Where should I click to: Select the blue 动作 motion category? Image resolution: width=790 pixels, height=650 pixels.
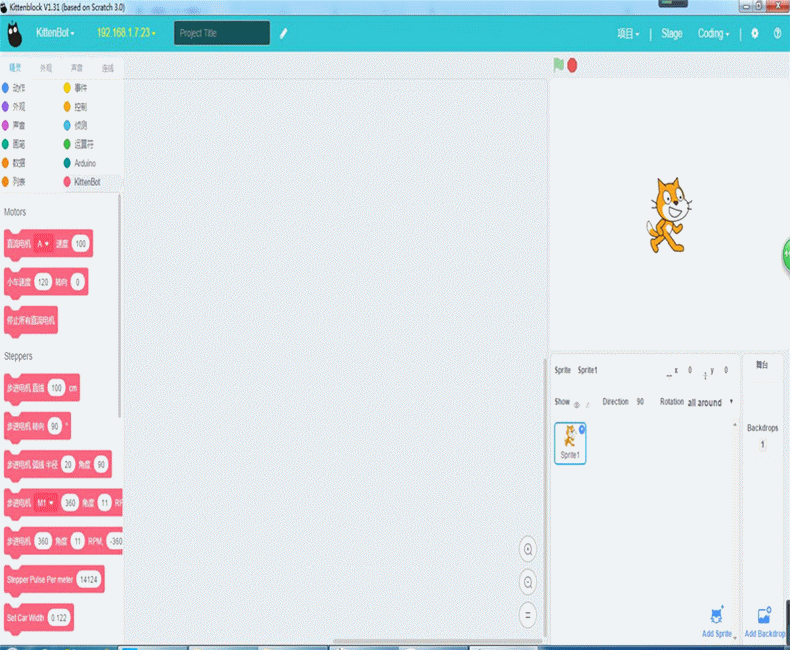click(x=14, y=88)
